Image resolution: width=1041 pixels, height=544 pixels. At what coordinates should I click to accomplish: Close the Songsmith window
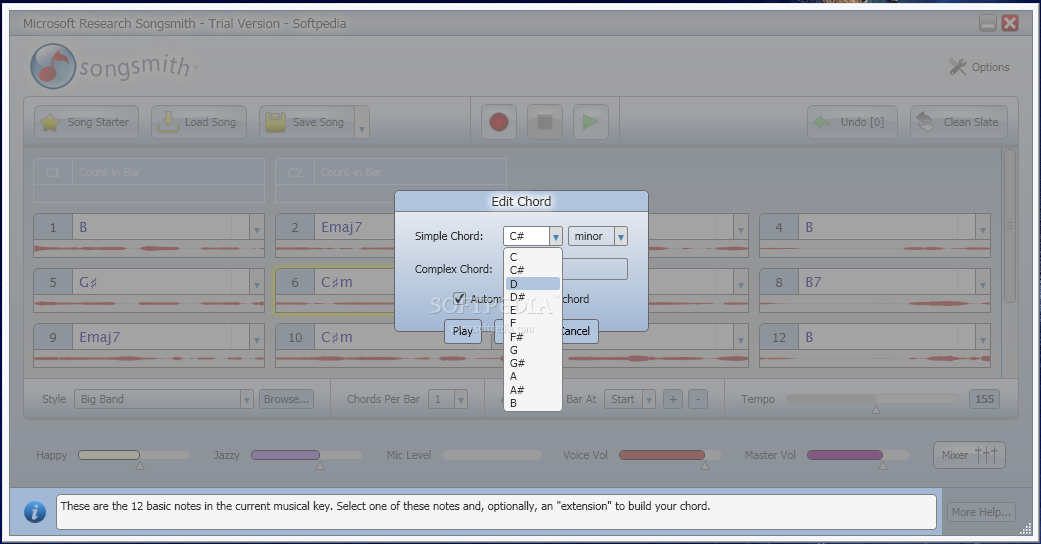coord(1010,23)
